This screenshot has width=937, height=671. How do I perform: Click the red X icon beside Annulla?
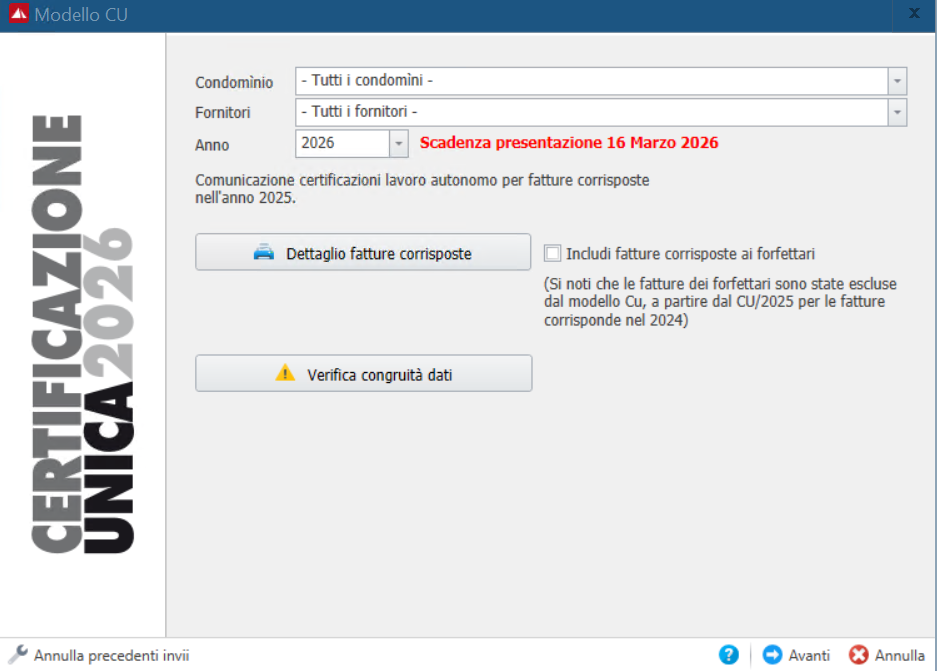coord(858,655)
